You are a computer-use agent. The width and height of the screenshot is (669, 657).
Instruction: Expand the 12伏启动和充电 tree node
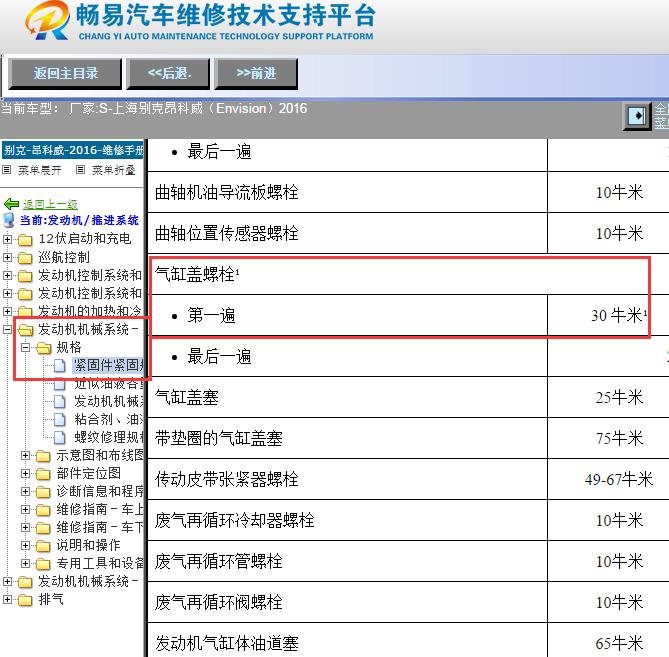click(x=7, y=239)
